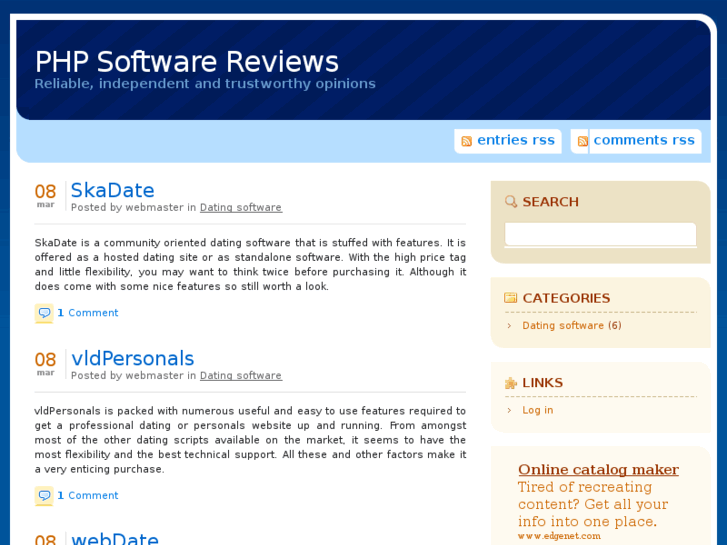Click the arrow bullet before Dating software category
The height and width of the screenshot is (545, 727).
click(x=510, y=326)
